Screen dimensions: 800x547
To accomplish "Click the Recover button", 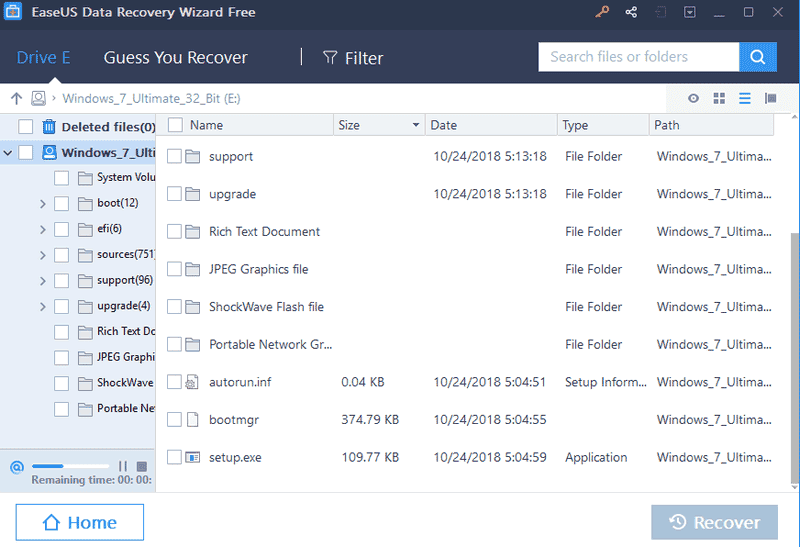I will click(714, 522).
